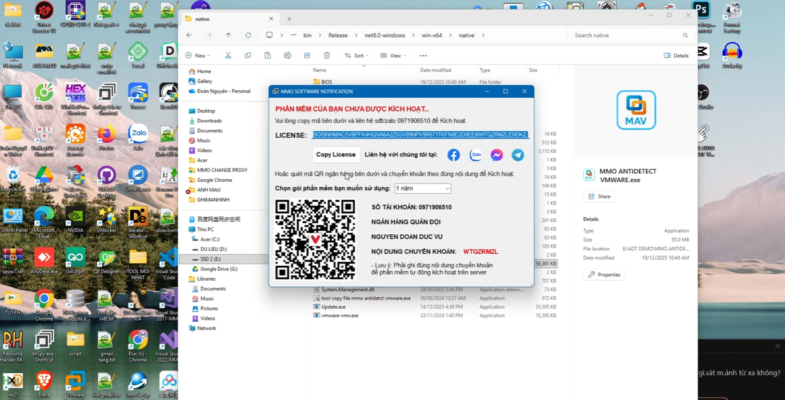Open the View dropdown in Explorer
The height and width of the screenshot is (400, 785).
tap(393, 56)
